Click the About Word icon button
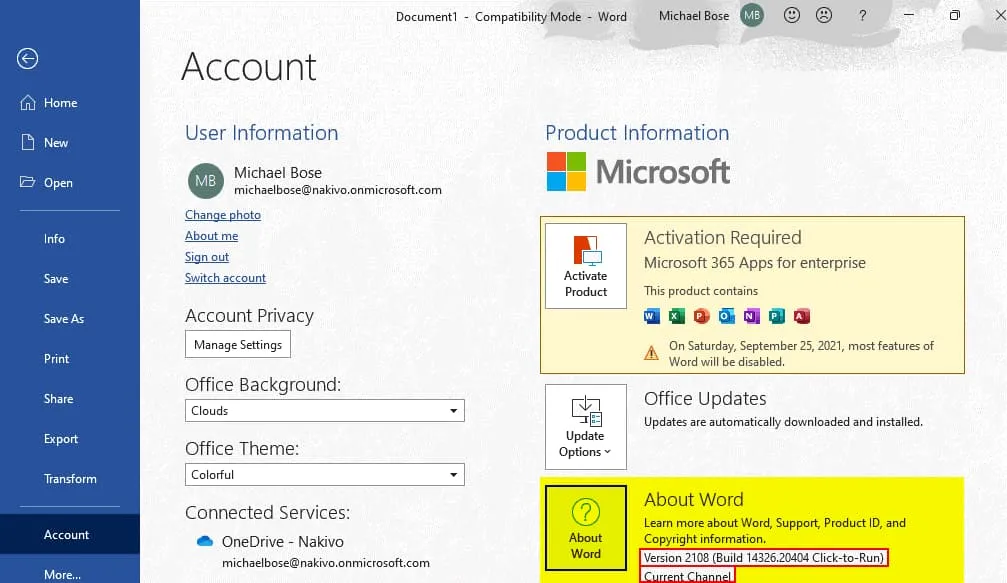Viewport: 1007px width, 583px height. 585,530
